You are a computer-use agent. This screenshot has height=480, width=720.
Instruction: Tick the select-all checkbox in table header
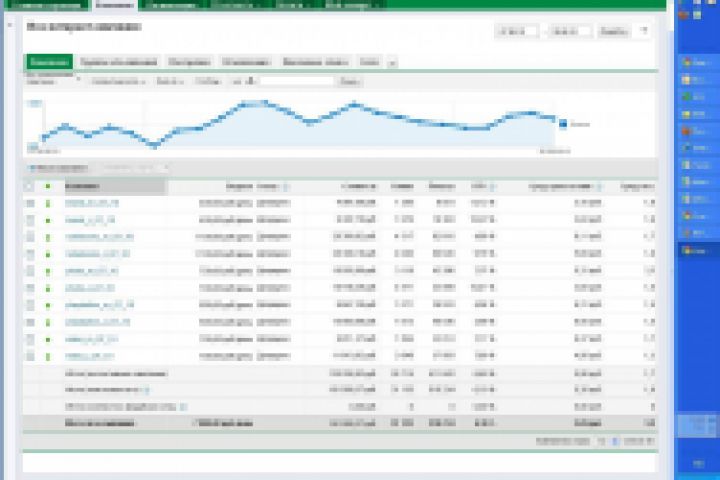(29, 186)
